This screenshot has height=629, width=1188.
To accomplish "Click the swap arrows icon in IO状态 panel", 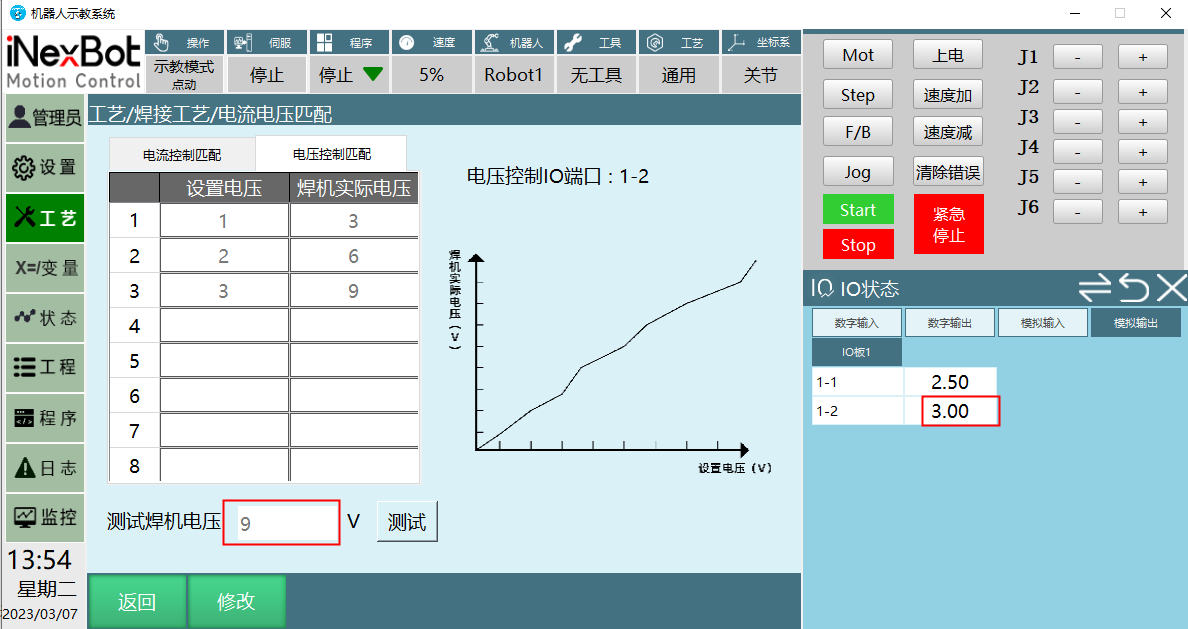I will tap(1095, 288).
